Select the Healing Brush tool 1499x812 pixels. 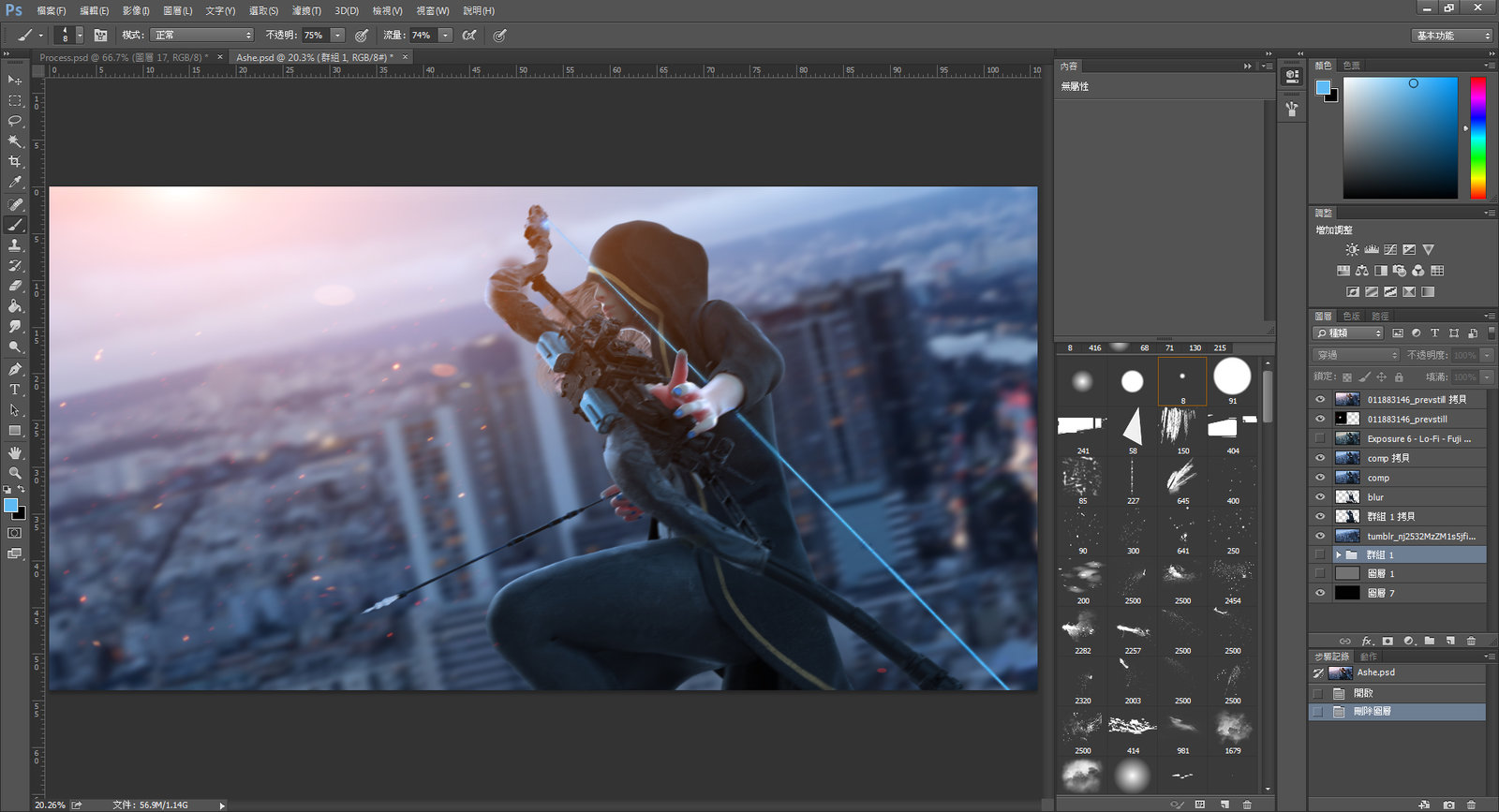tap(15, 204)
